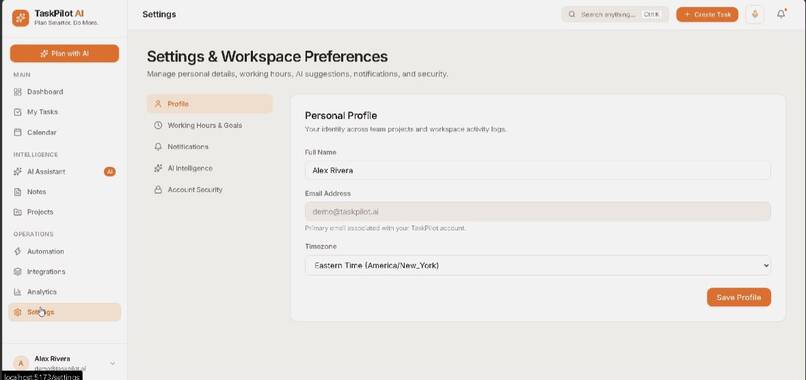806x380 pixels.
Task: Click the microphone icon in the top bar
Action: 755,14
